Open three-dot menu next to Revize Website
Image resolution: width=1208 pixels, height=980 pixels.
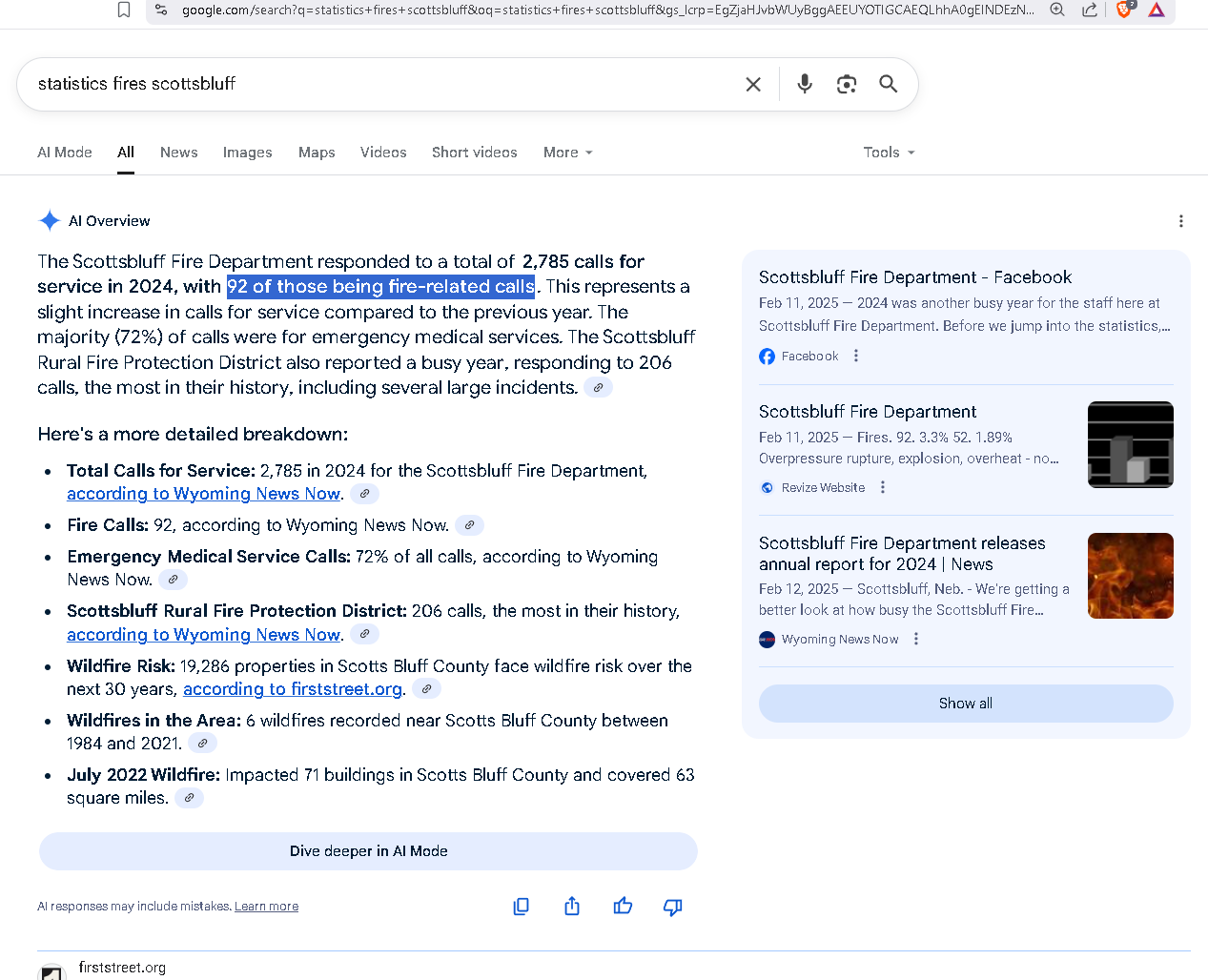[883, 487]
